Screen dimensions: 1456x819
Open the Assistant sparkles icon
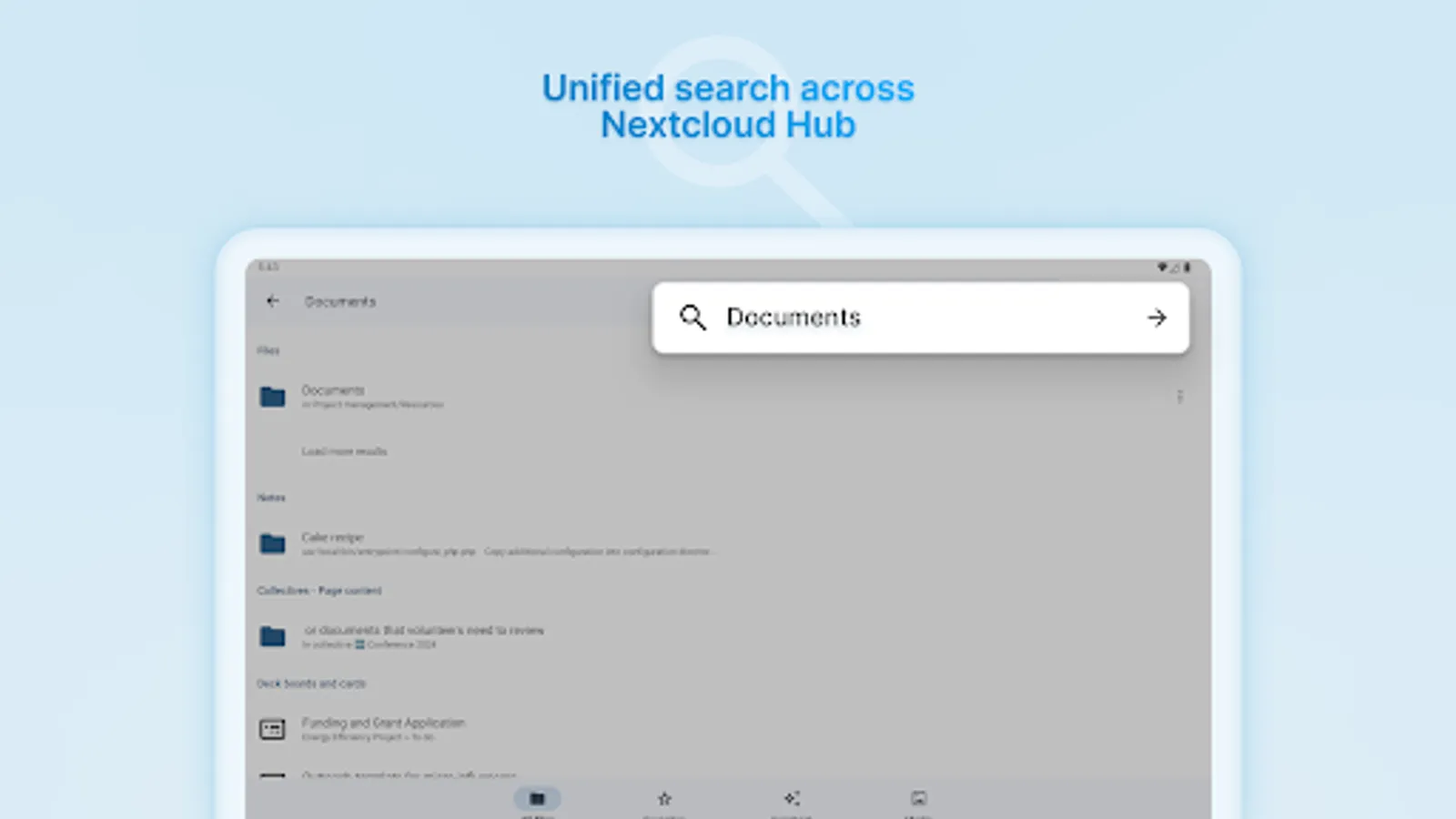pyautogui.click(x=791, y=799)
